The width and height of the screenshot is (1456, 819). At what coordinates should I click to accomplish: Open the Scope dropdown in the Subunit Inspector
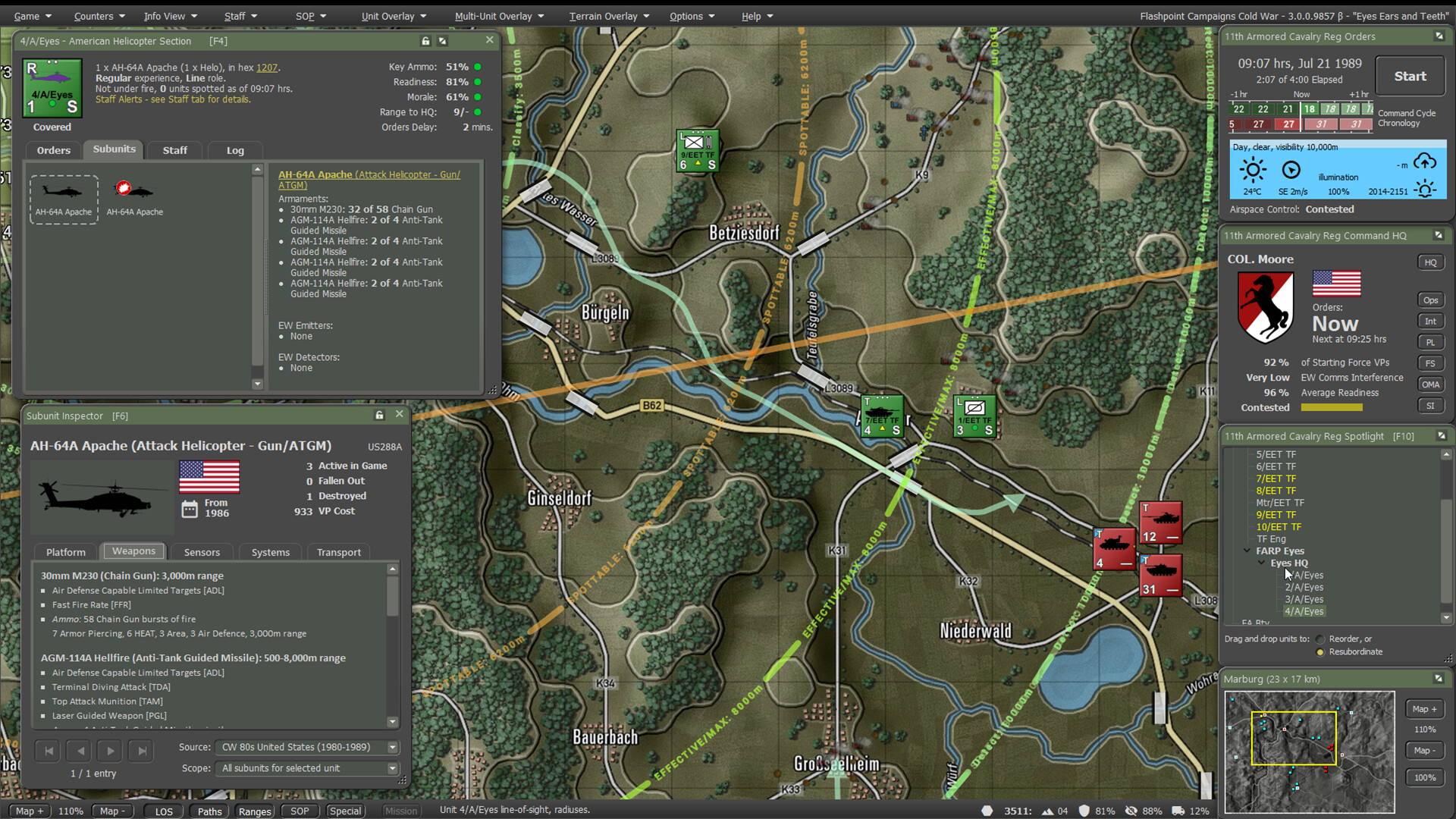(x=392, y=768)
